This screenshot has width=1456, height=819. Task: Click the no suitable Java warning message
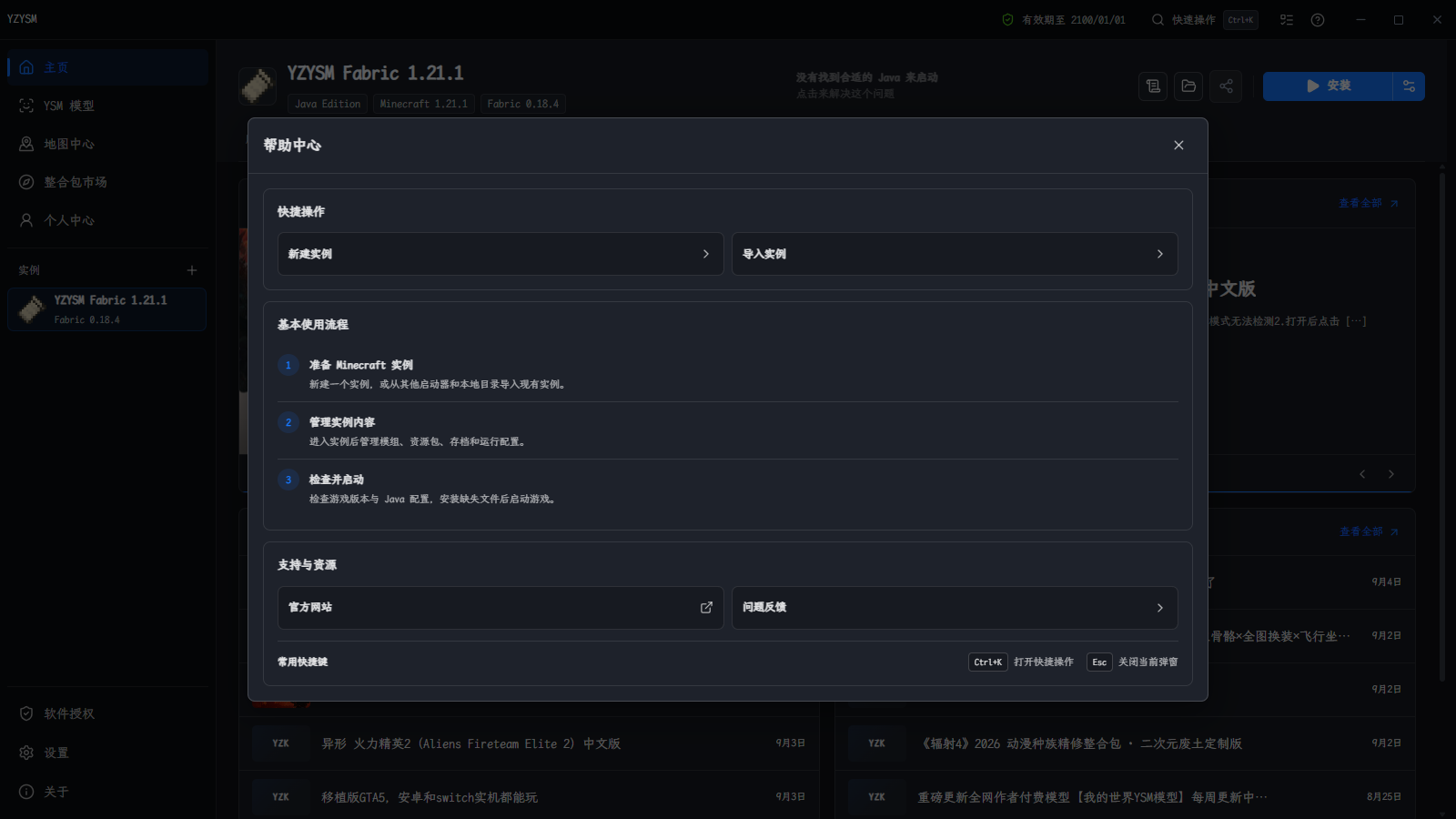pos(867,86)
